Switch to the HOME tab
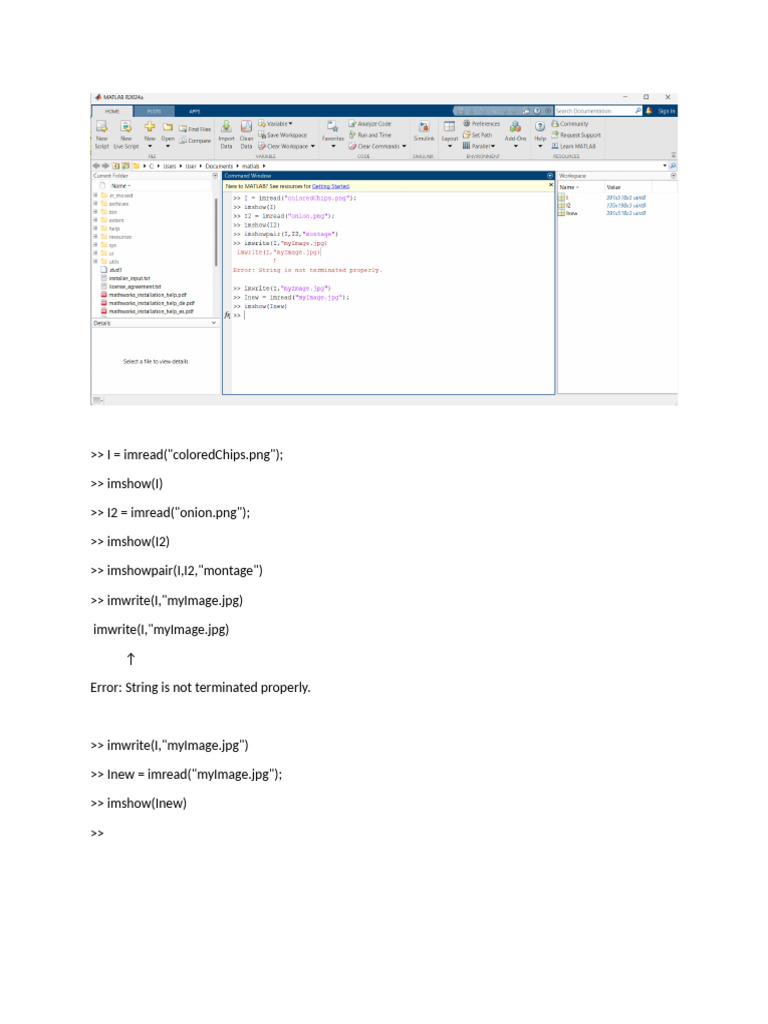 [x=112, y=111]
